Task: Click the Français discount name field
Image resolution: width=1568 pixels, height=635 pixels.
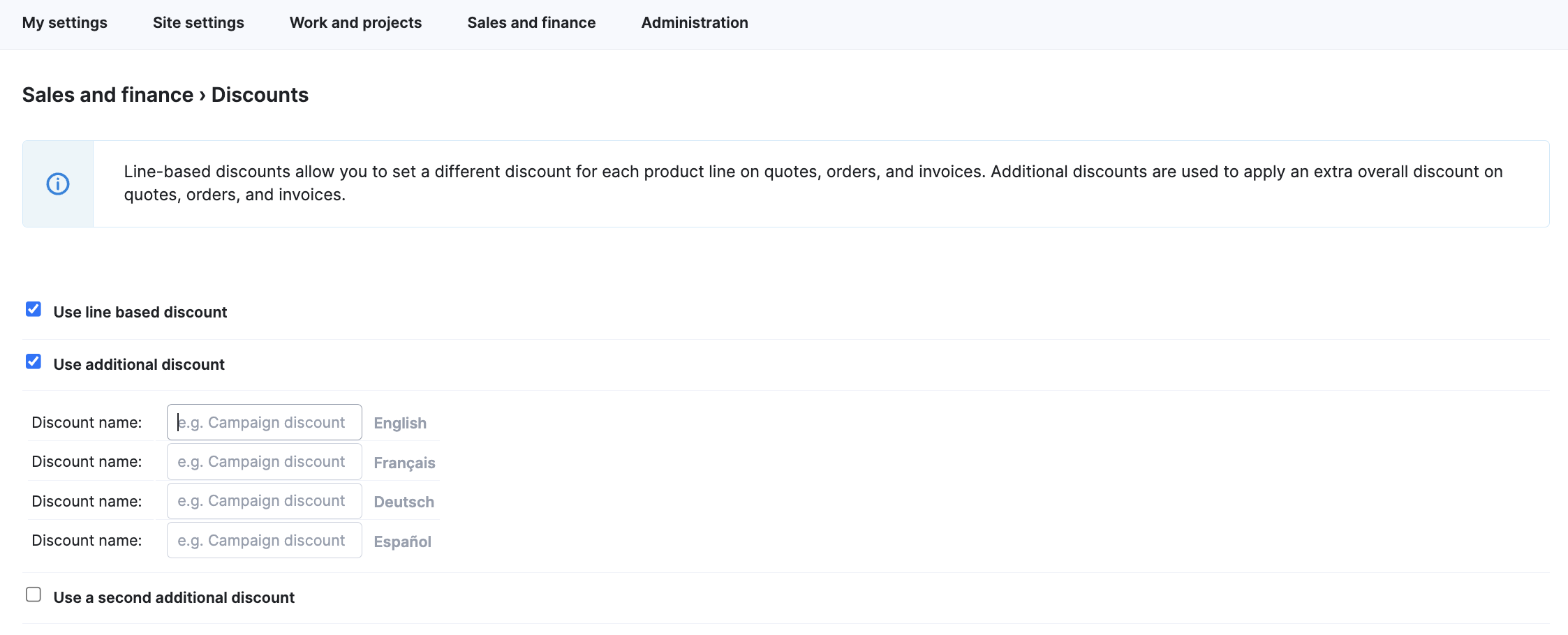Action: tap(265, 462)
